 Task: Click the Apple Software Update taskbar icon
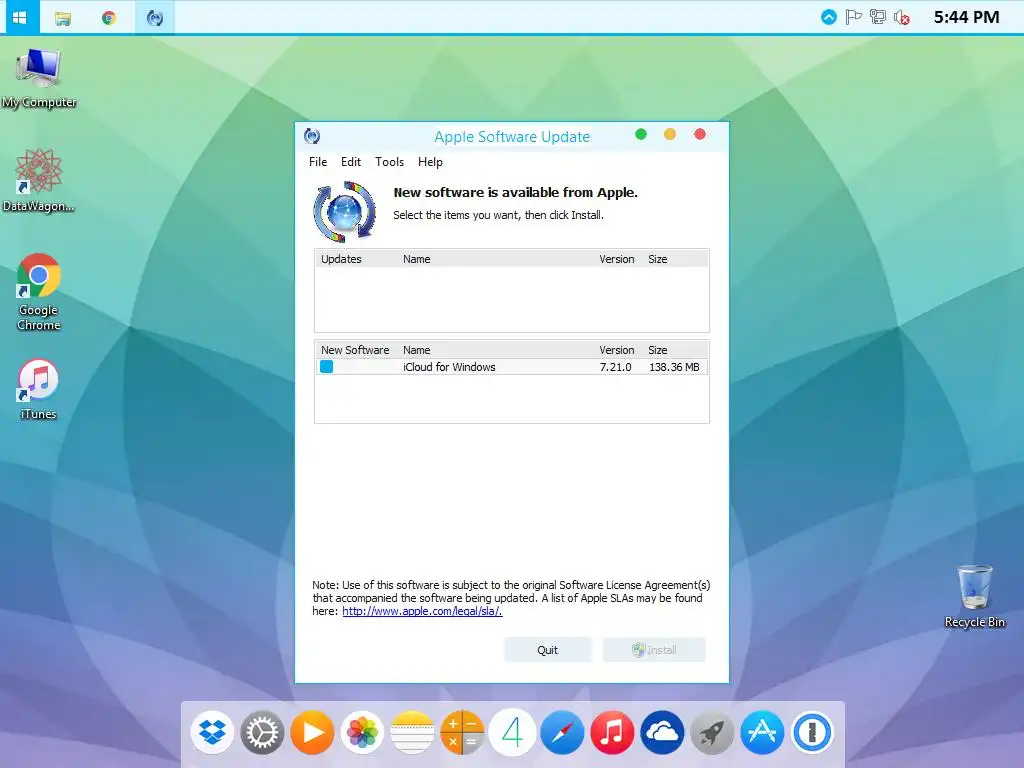(x=155, y=18)
